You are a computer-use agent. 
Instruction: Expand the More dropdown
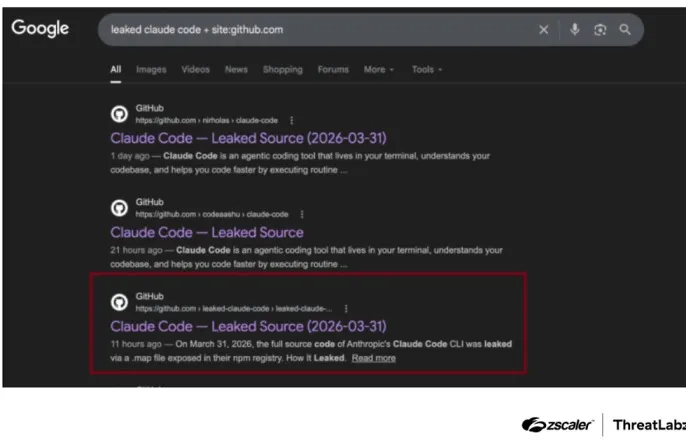point(379,70)
